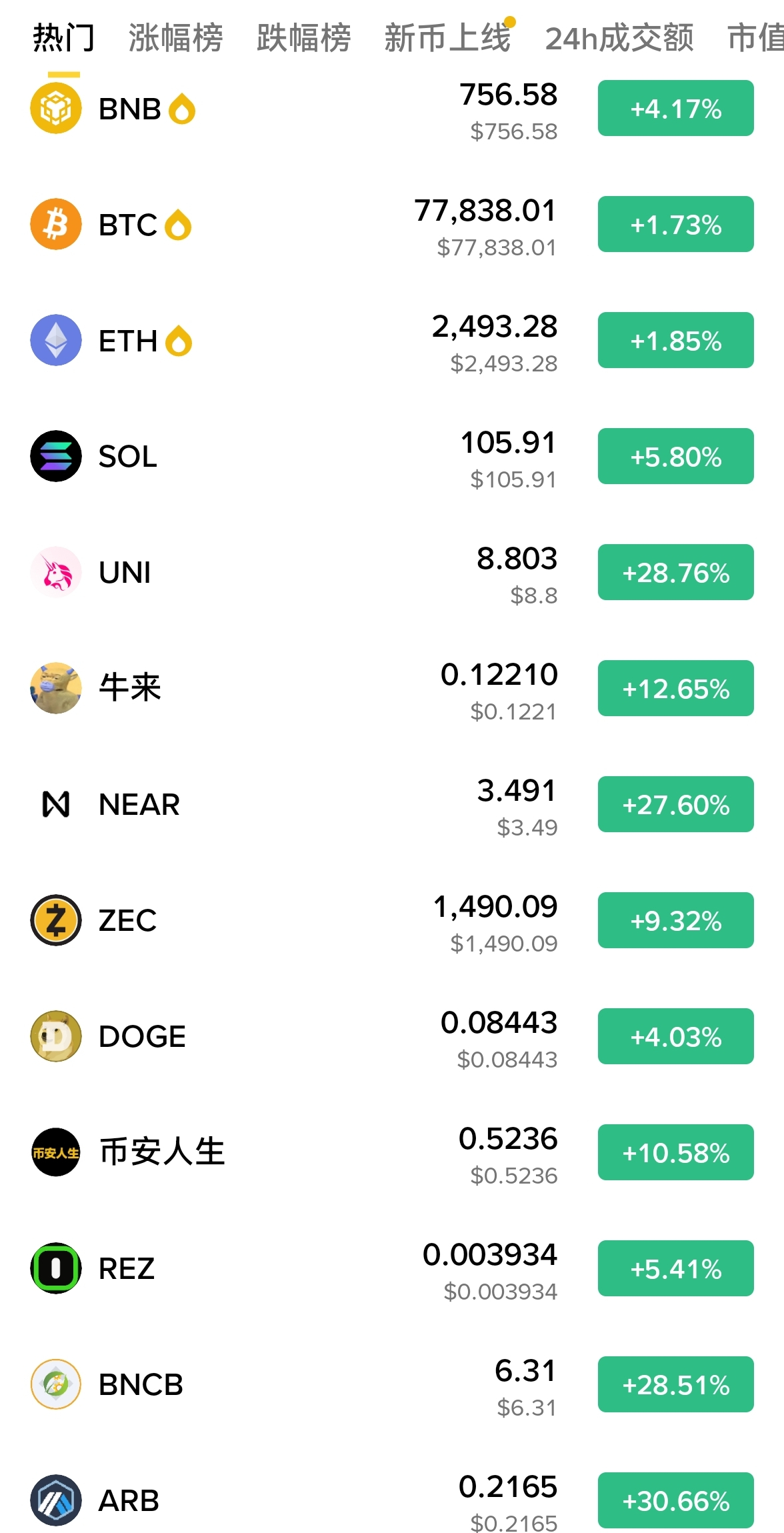Viewport: 784px width, 1533px height.
Task: Tap the flame icon beside BTC
Action: tap(178, 225)
